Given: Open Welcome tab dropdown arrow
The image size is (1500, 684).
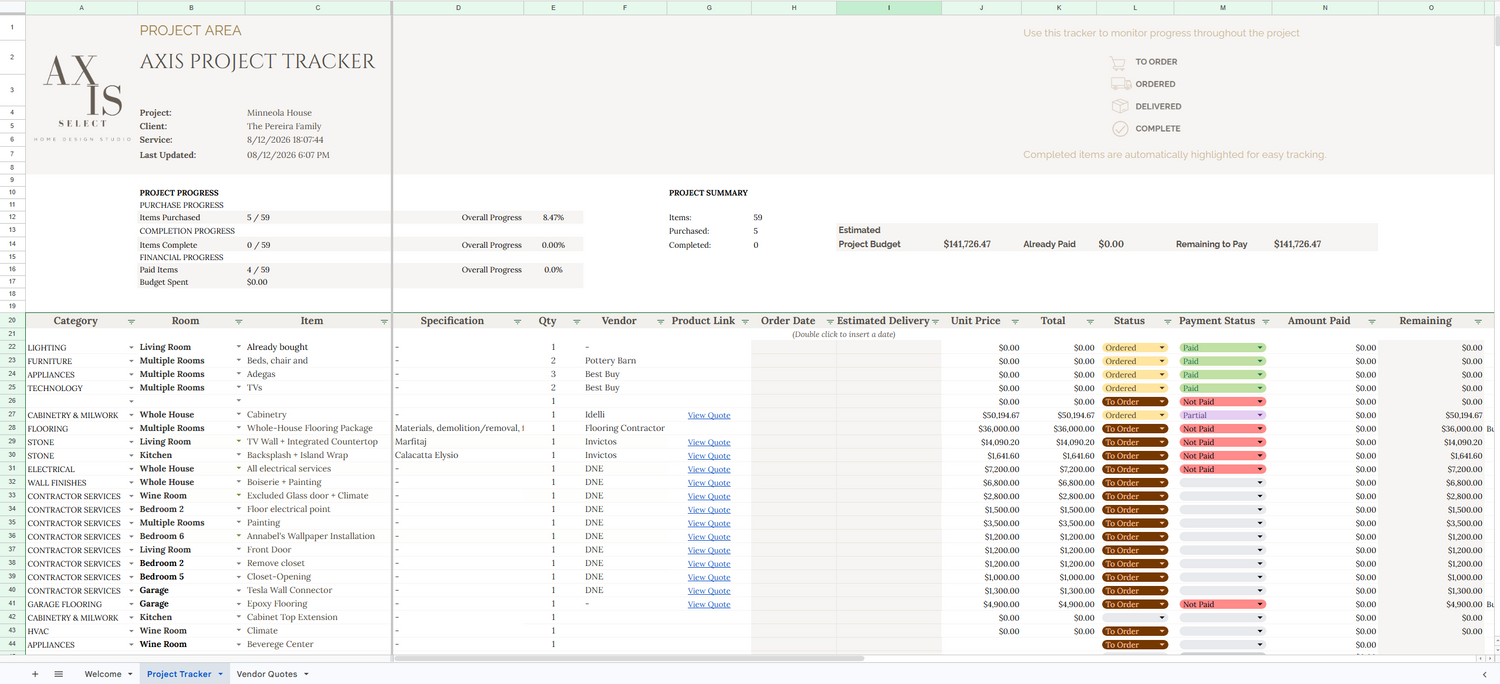Looking at the screenshot, I should tap(130, 675).
